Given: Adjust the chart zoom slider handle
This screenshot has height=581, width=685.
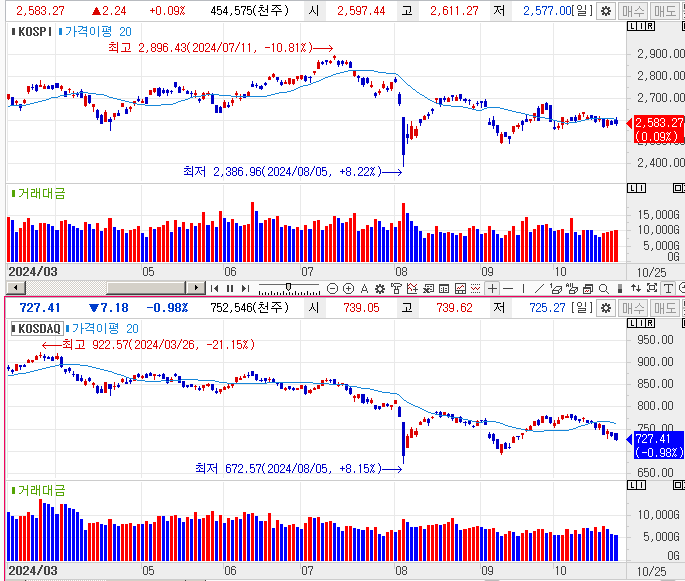Looking at the screenshot, I should 288,287.
